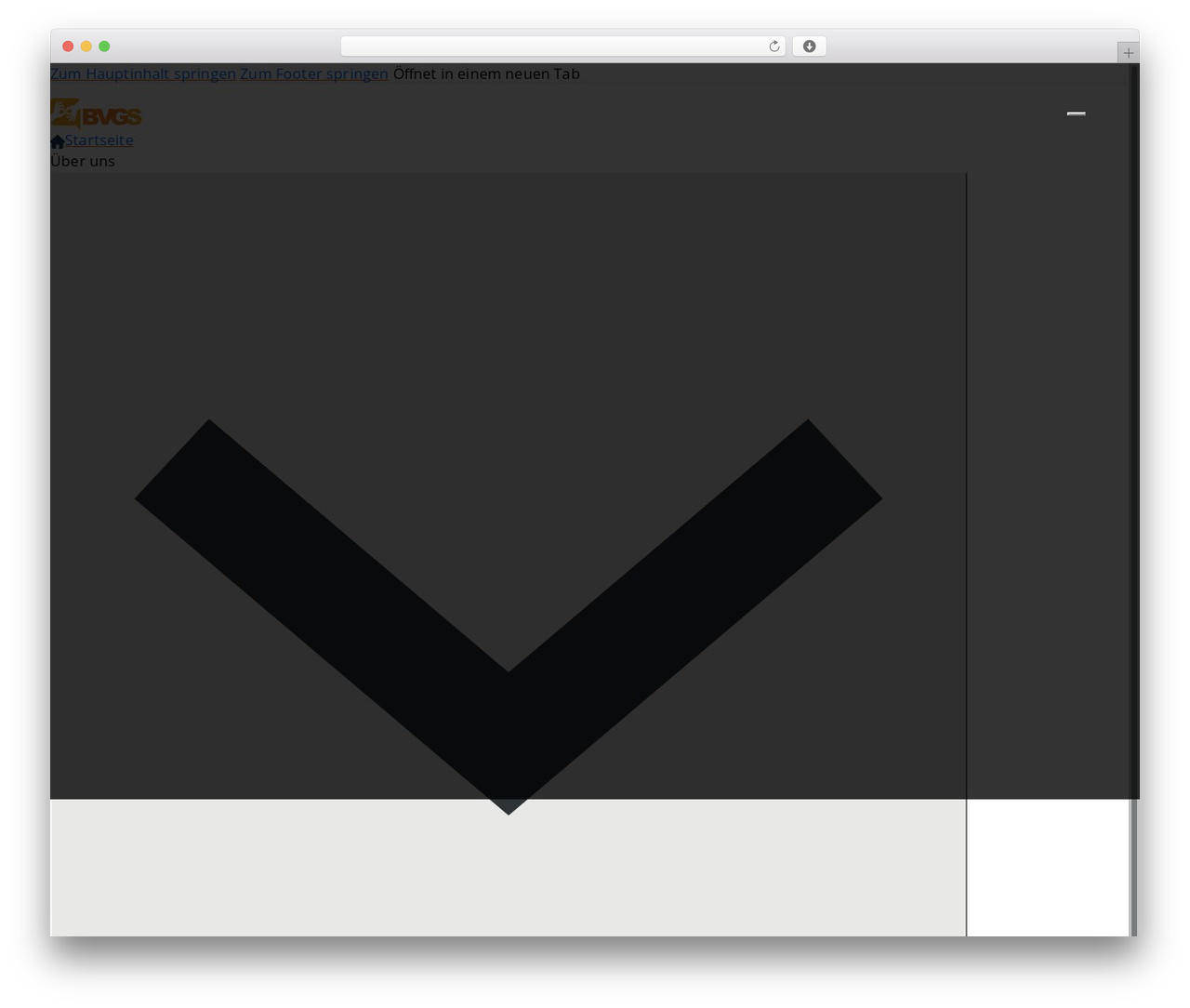Maximize the window with green button
The image size is (1190, 1008).
click(x=104, y=46)
